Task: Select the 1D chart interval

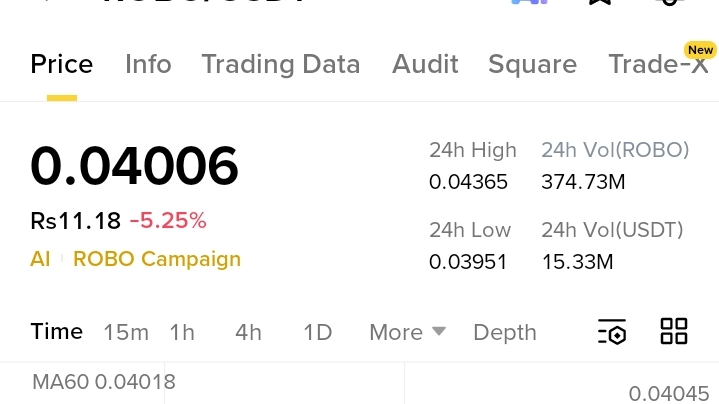Action: tap(318, 332)
